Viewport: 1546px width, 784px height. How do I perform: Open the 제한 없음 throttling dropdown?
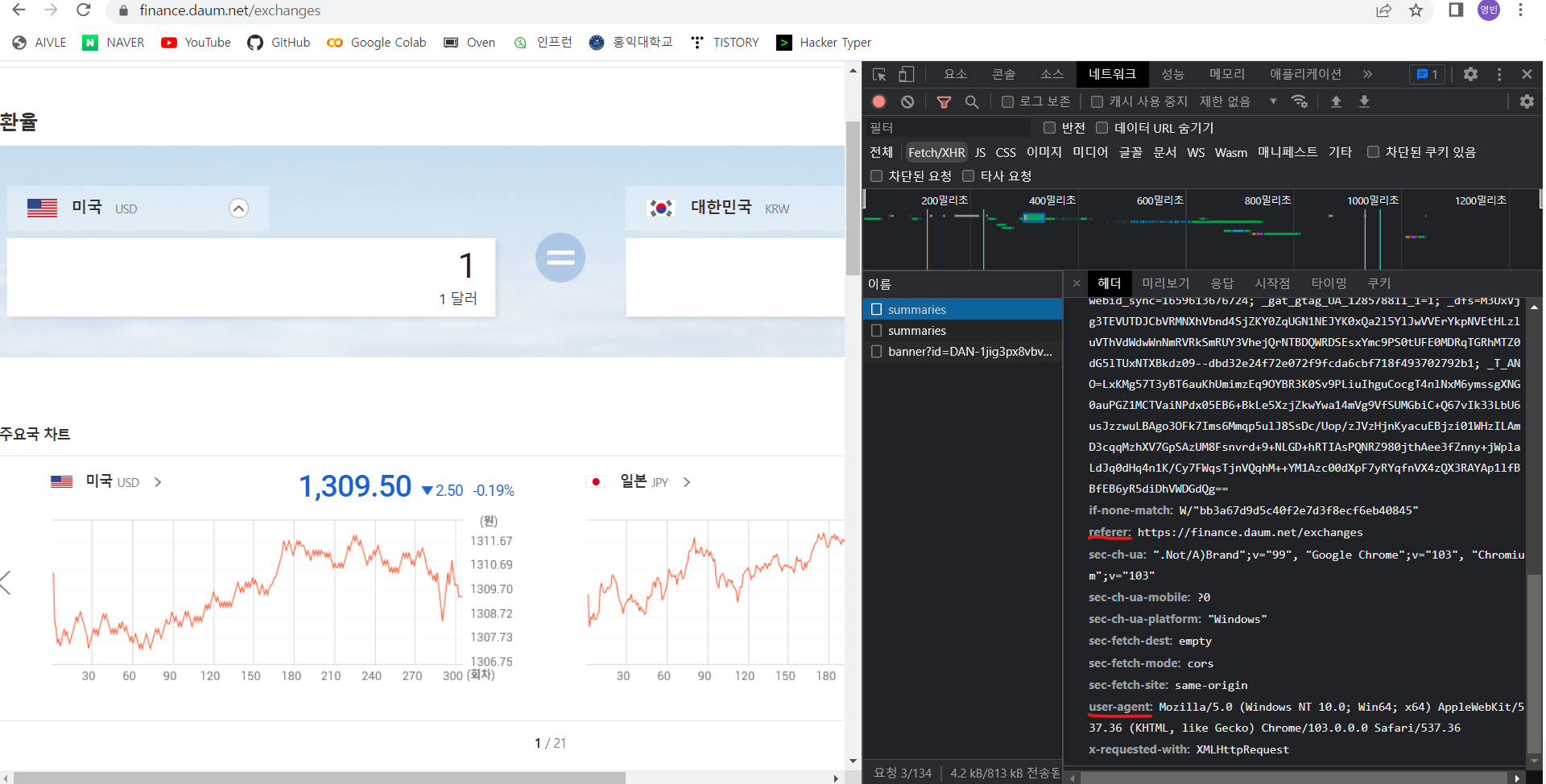pyautogui.click(x=1238, y=101)
